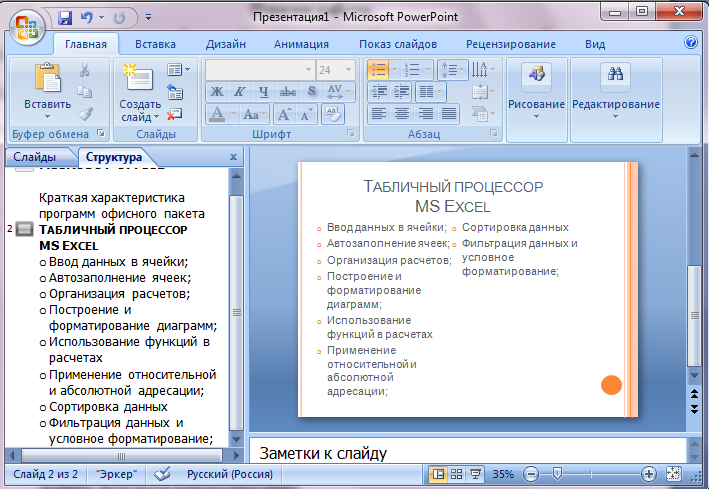Image resolution: width=709 pixels, height=489 pixels.
Task: Open the font size 24 dropdown
Action: (x=348, y=70)
